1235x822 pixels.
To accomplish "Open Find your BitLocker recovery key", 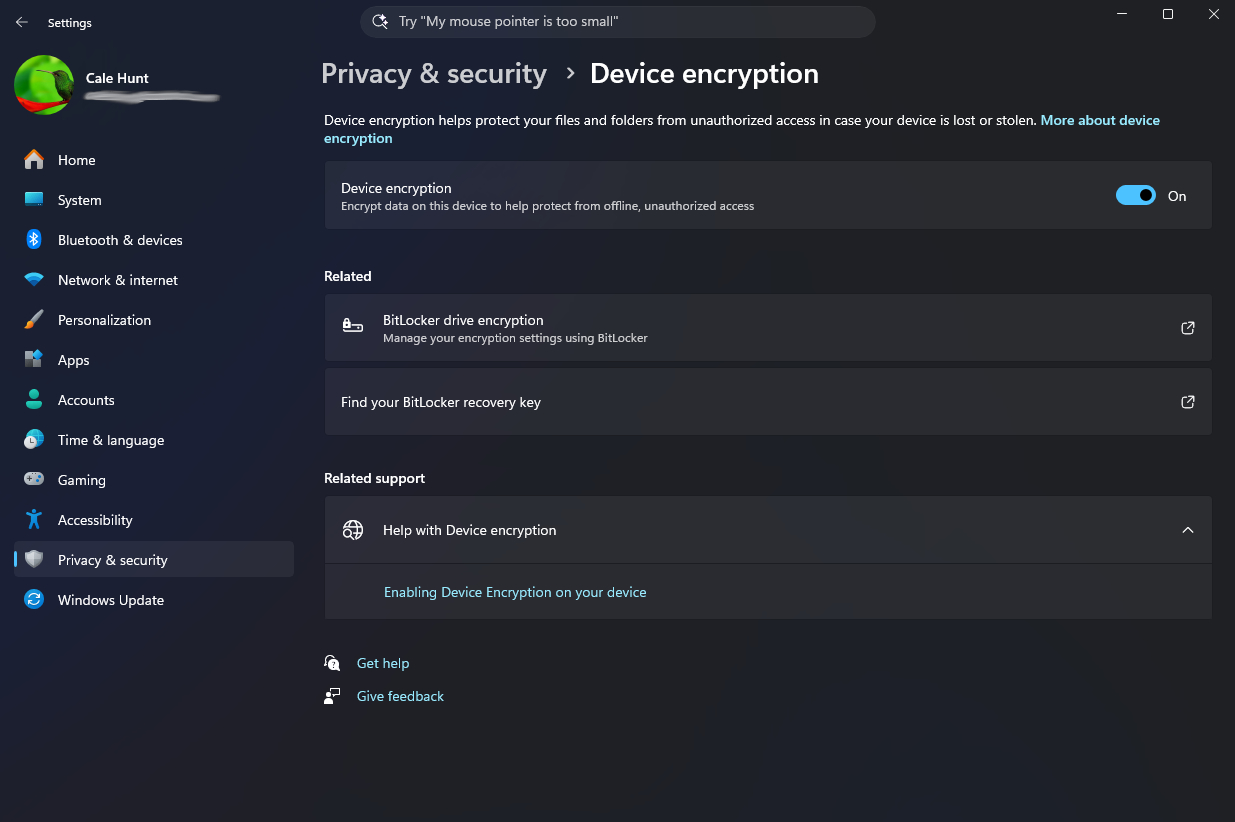I will pos(768,402).
